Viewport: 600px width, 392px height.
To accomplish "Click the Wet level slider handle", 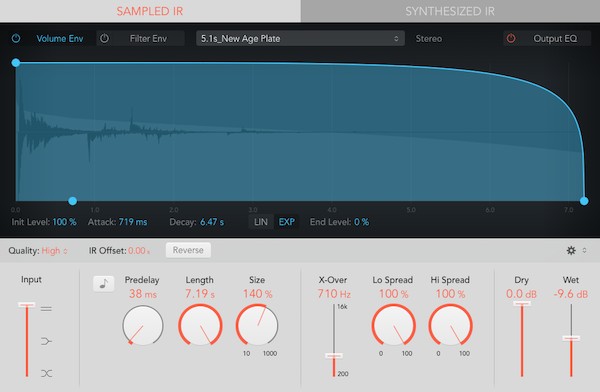I will click(571, 338).
